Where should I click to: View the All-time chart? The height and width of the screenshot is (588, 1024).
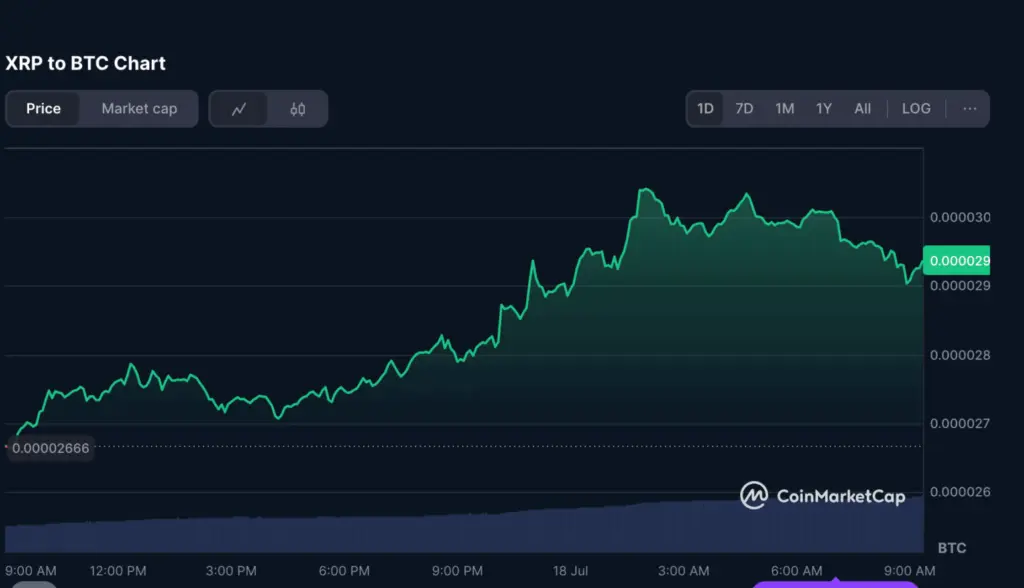pyautogui.click(x=862, y=108)
